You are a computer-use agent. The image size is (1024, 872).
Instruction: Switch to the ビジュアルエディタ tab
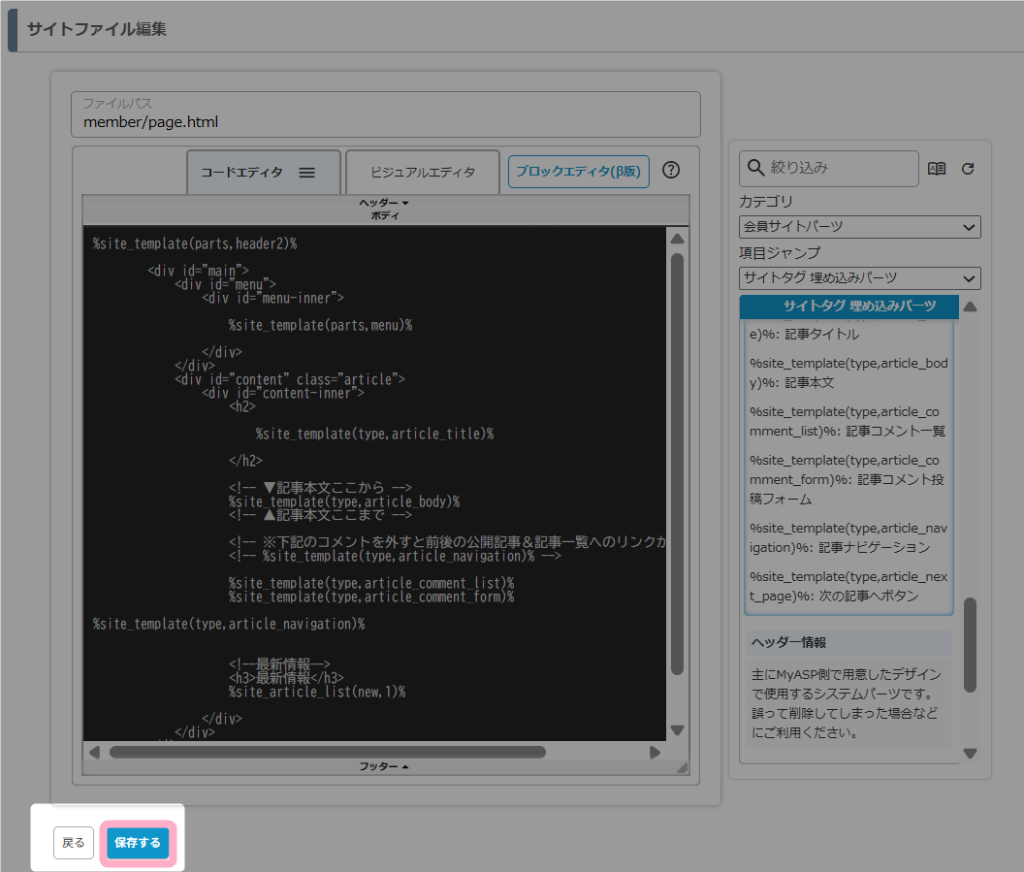pos(422,172)
